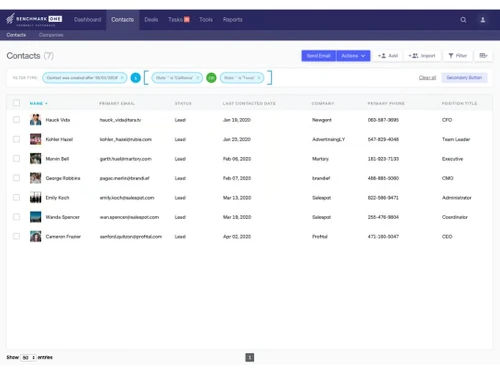Switch to the Companies sub-tab
The height and width of the screenshot is (375, 500).
pos(51,35)
